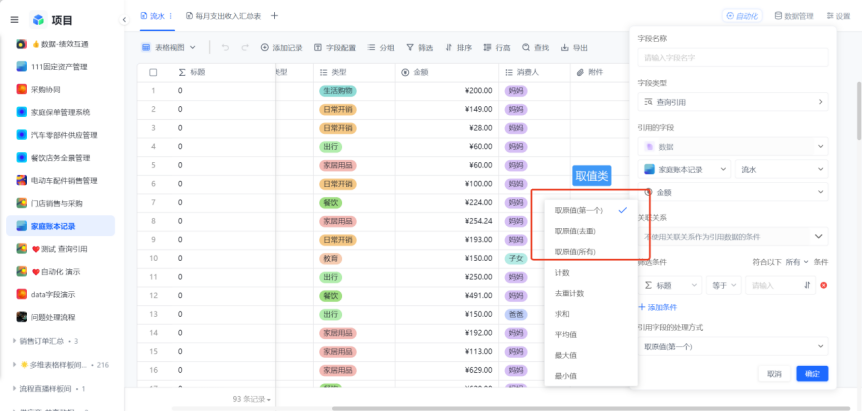862x411 pixels.
Task: Select 平均值 option
Action: (591, 334)
